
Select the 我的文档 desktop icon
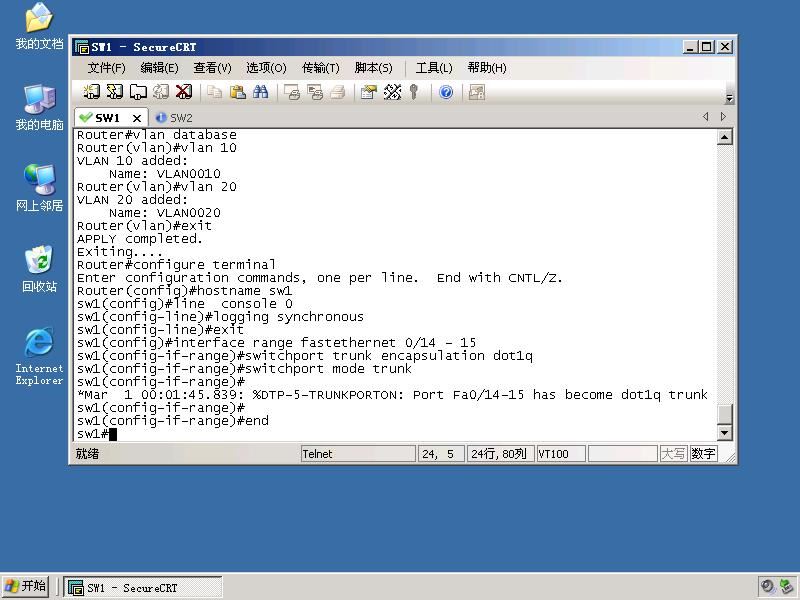[x=39, y=27]
